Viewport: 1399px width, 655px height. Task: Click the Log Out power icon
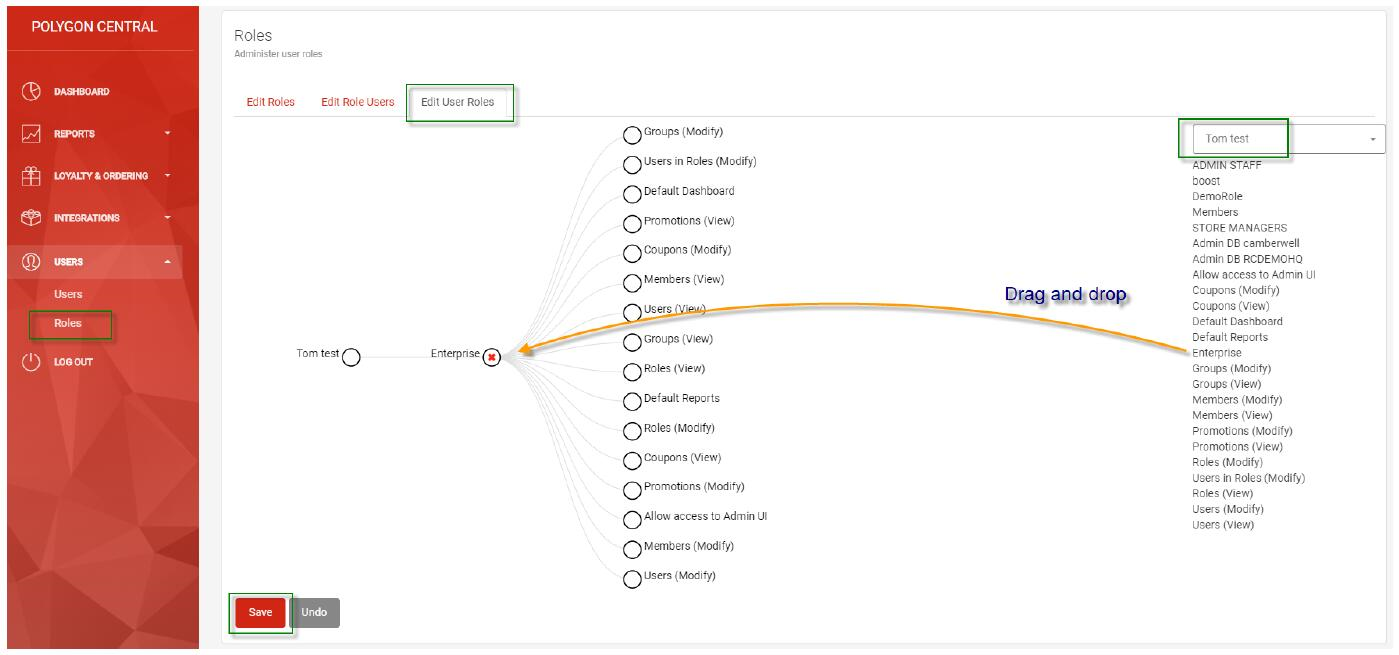tap(31, 361)
